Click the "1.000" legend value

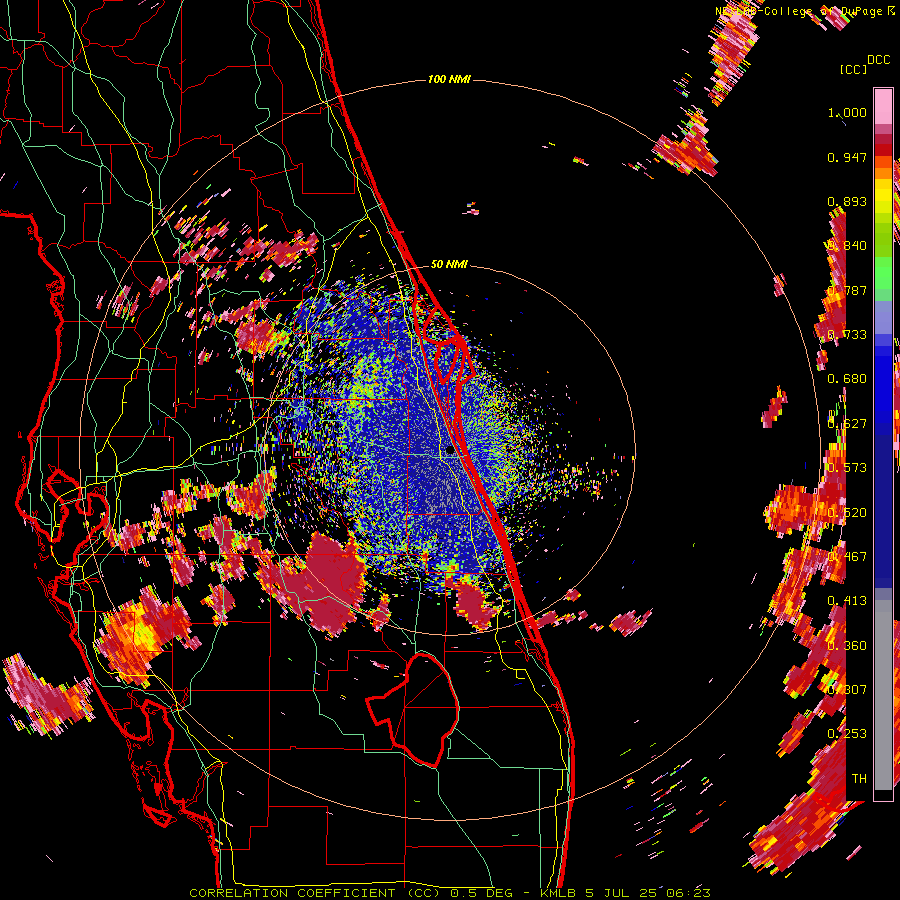click(x=847, y=112)
